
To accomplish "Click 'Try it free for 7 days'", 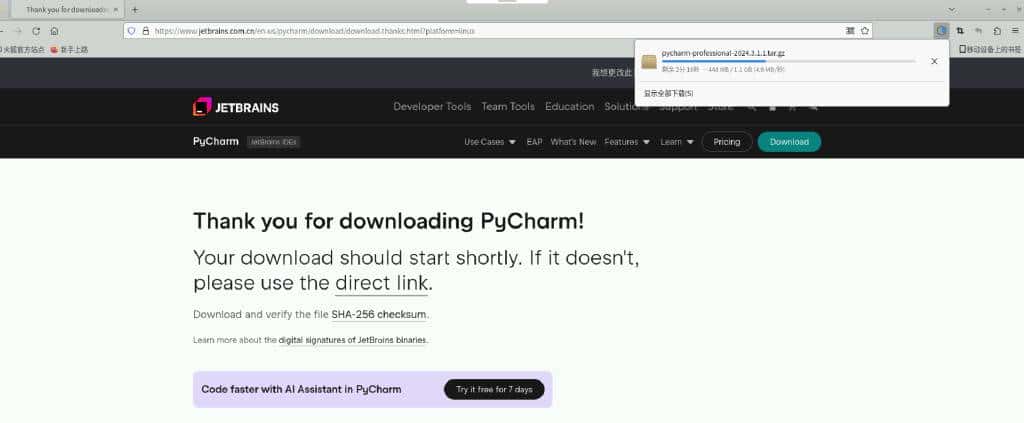I will [x=494, y=390].
